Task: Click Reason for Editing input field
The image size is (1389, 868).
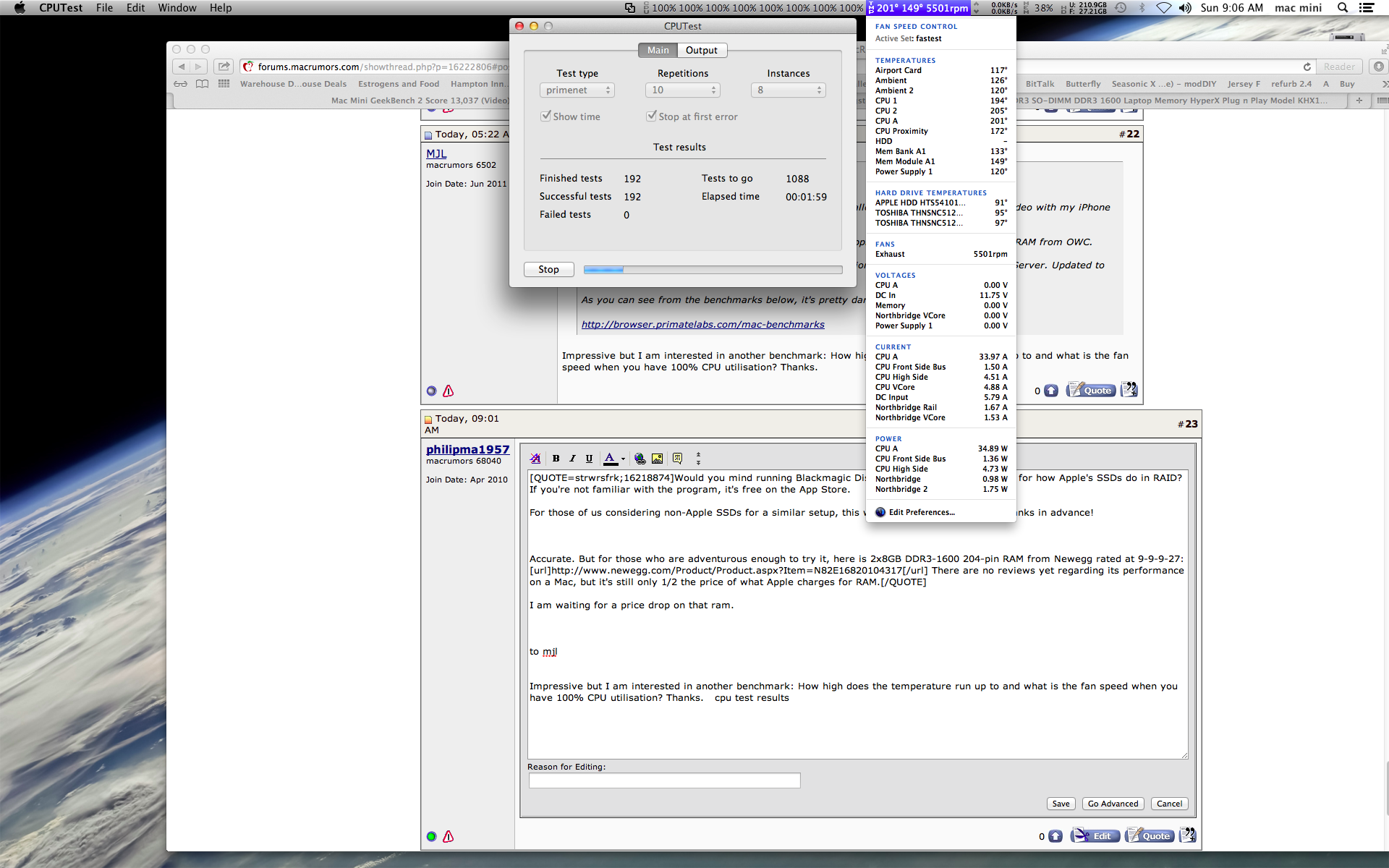Action: coord(664,780)
